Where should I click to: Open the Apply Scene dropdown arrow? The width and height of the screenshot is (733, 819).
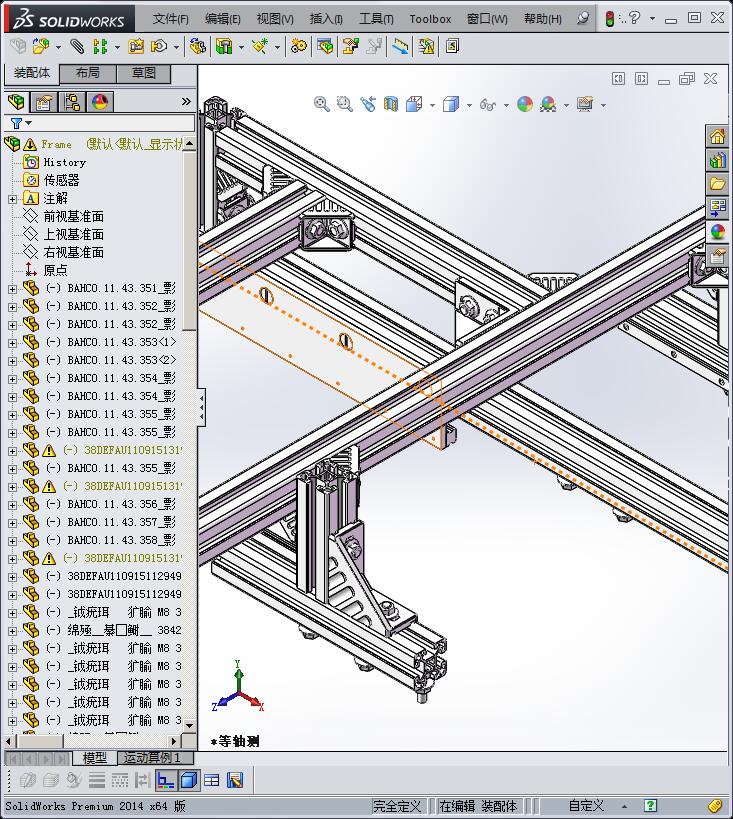point(566,105)
